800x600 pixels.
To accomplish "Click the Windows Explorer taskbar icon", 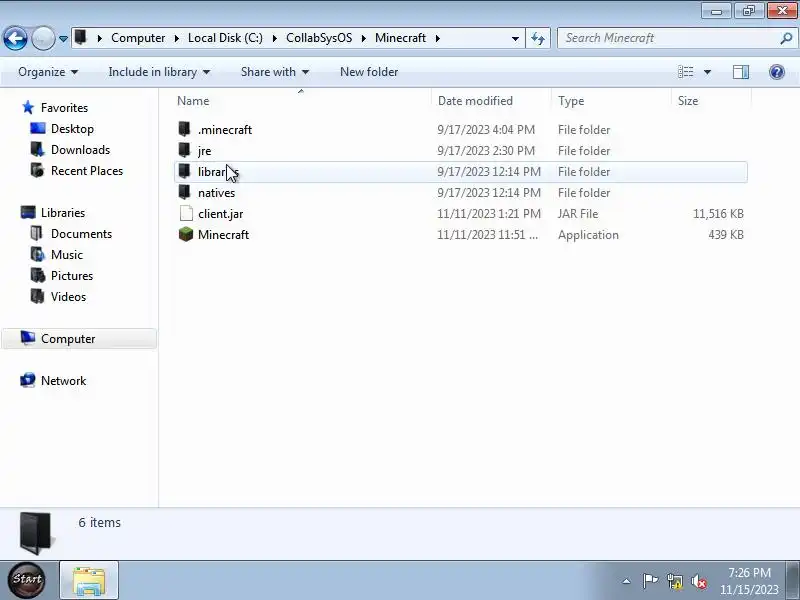I will 89,580.
